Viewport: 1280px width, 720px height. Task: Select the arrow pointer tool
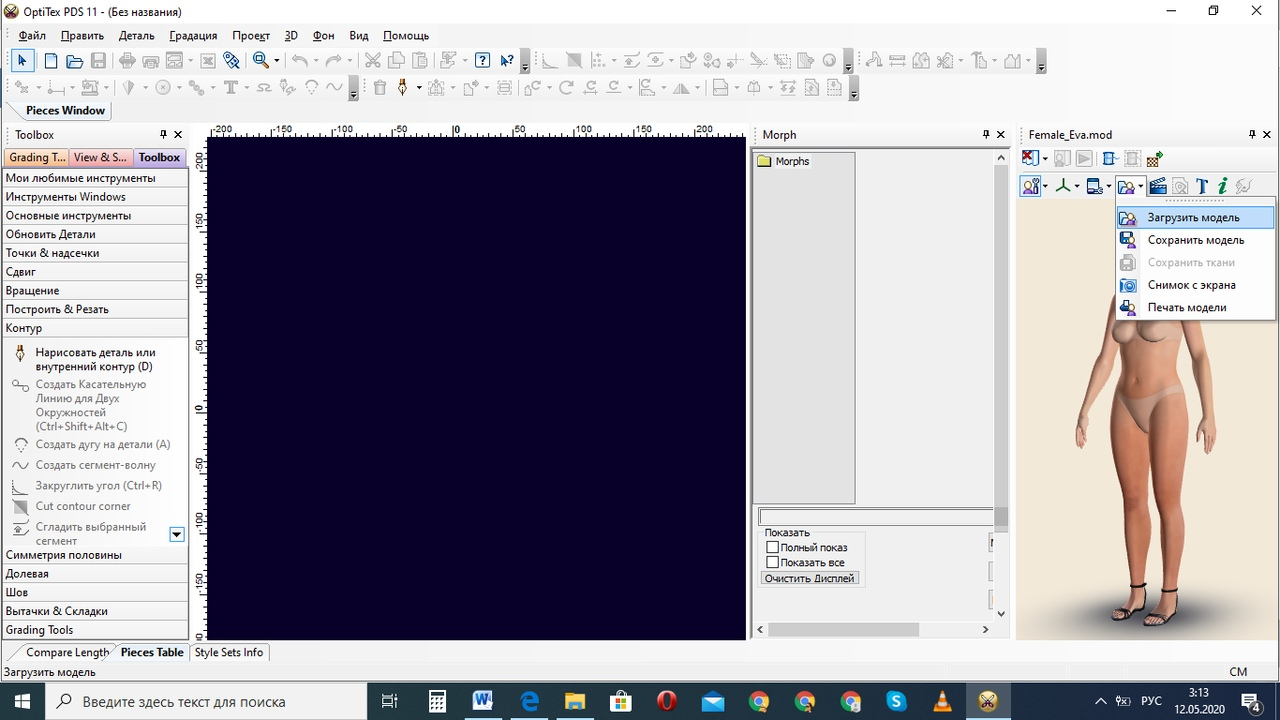(22, 61)
